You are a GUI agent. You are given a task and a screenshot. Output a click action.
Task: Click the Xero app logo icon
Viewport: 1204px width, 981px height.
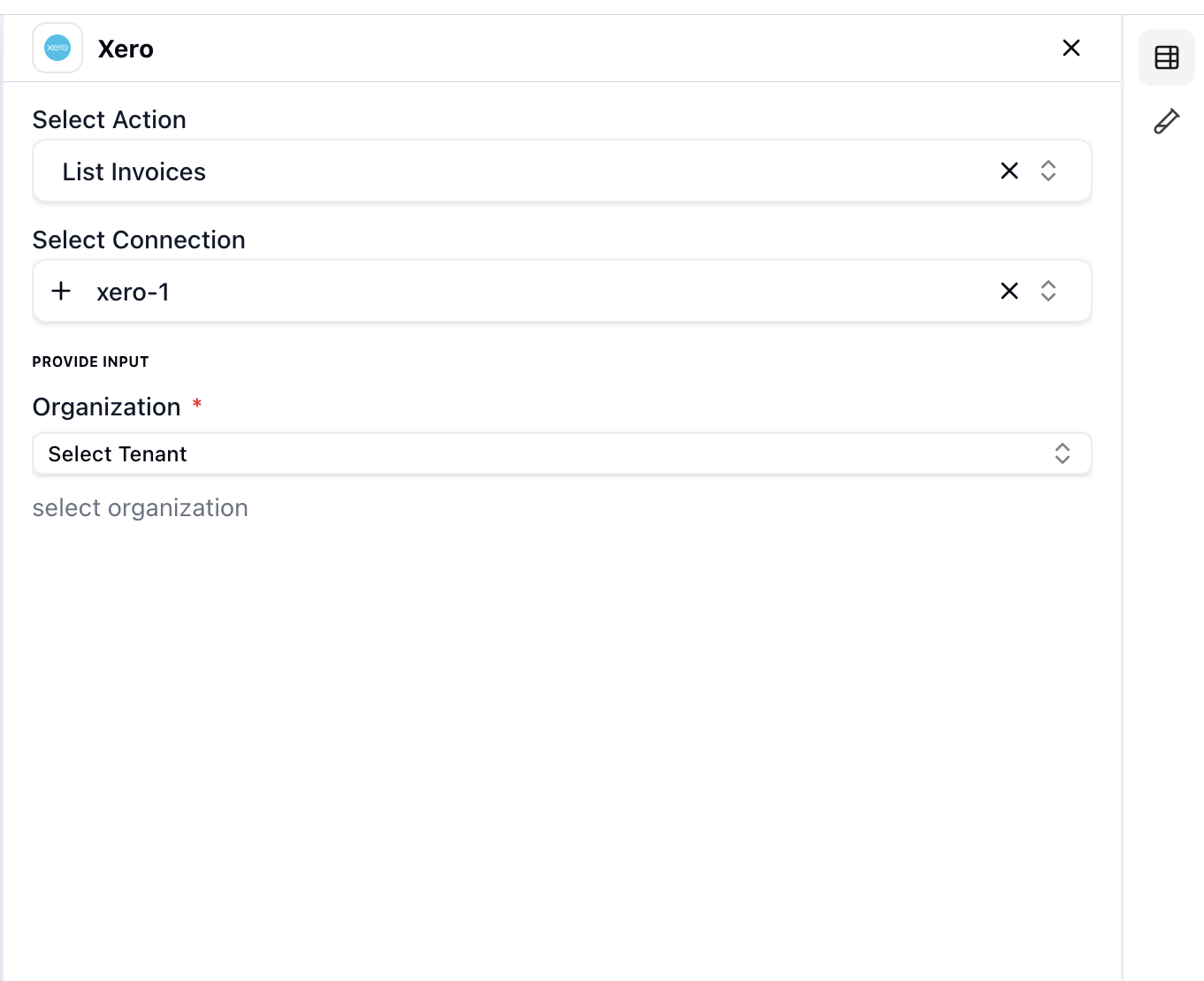57,48
